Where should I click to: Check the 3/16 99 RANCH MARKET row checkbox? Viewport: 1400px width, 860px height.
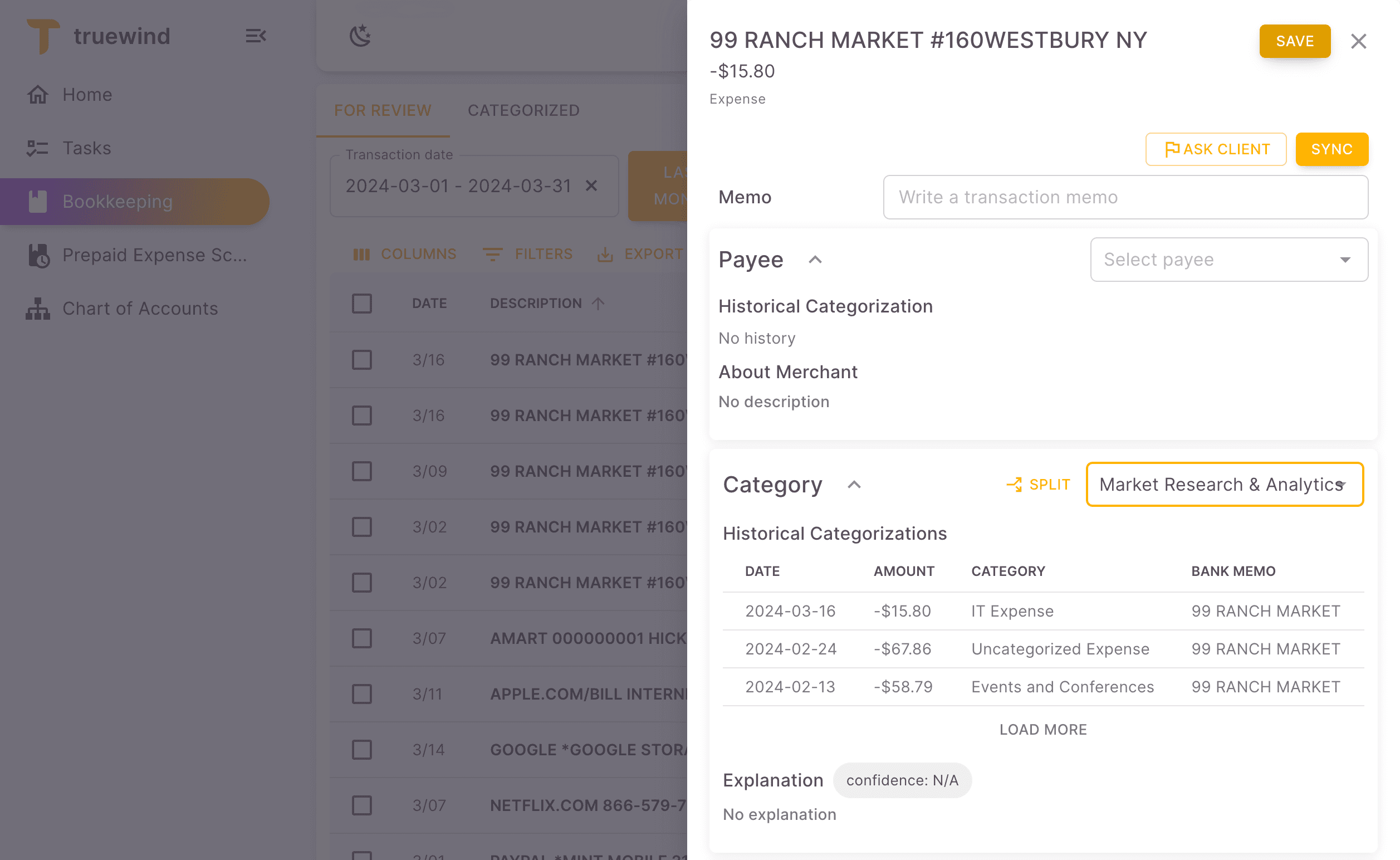tap(362, 359)
